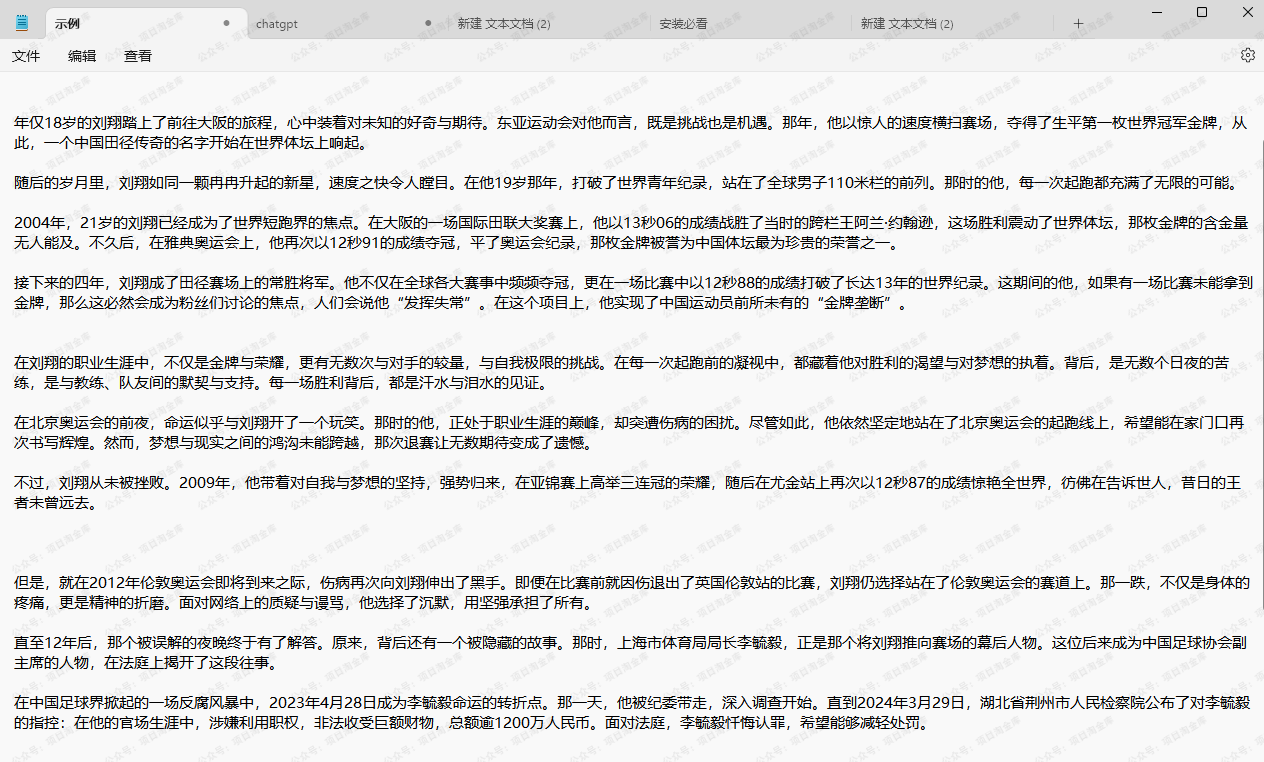Image resolution: width=1264 pixels, height=762 pixels.
Task: Close the 示例 tab via its unsaved dot
Action: (x=227, y=23)
